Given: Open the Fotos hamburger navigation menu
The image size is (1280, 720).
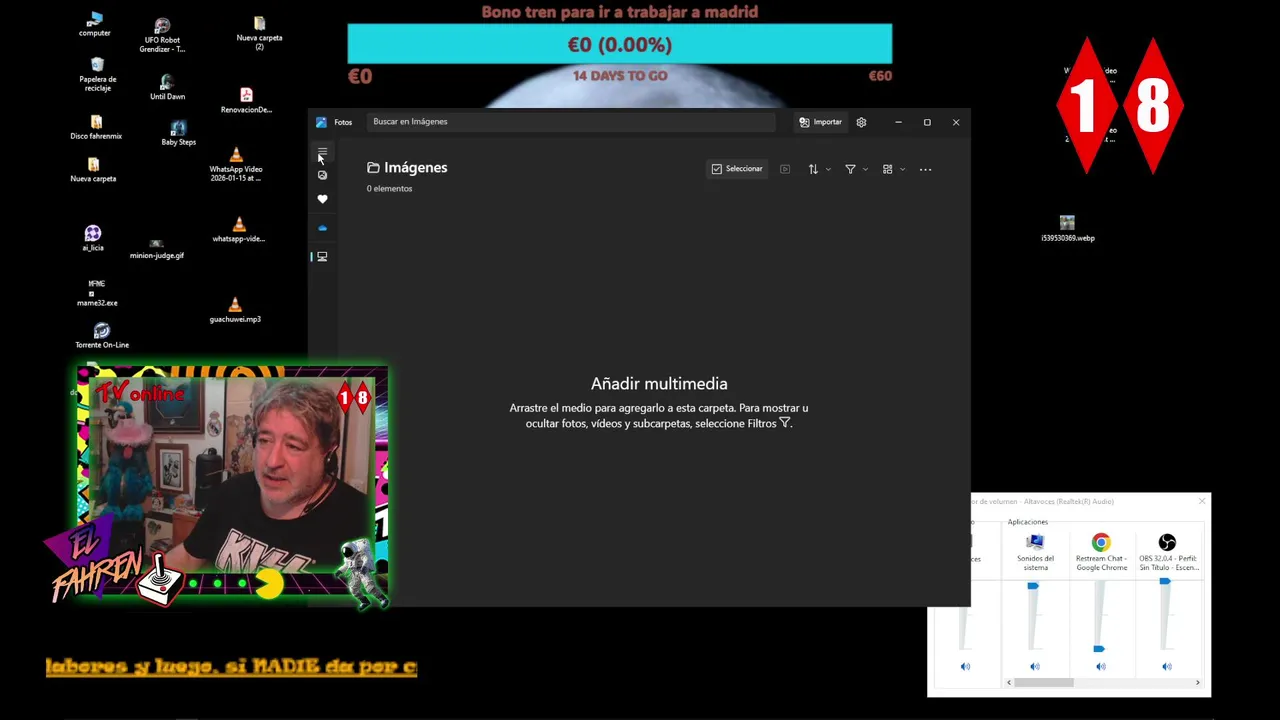Looking at the screenshot, I should [x=322, y=152].
